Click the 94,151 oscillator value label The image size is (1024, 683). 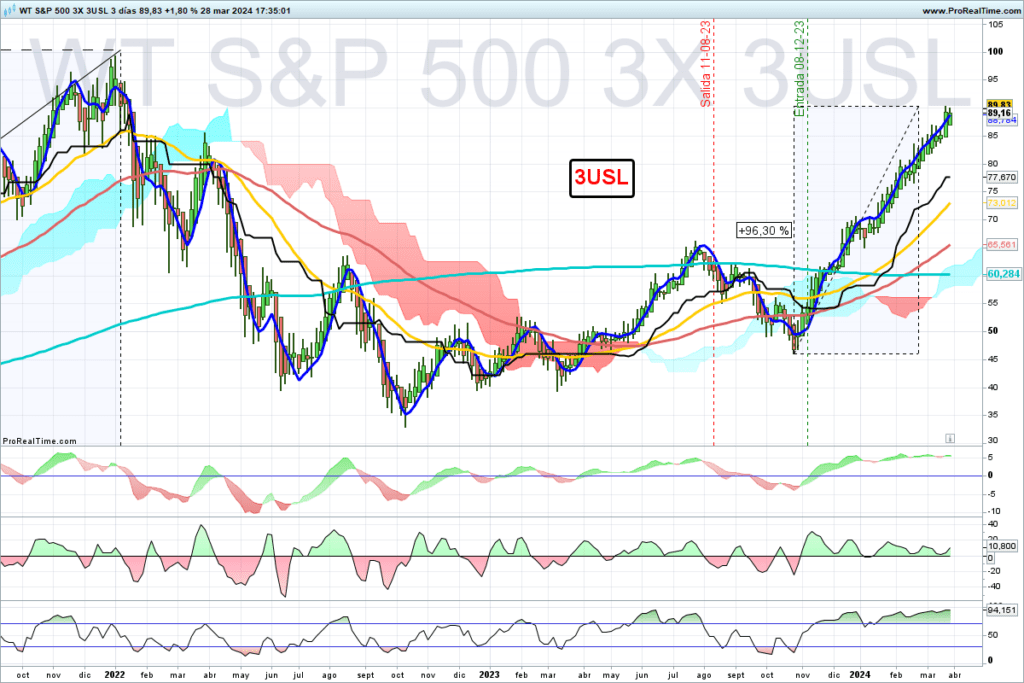click(x=1002, y=610)
